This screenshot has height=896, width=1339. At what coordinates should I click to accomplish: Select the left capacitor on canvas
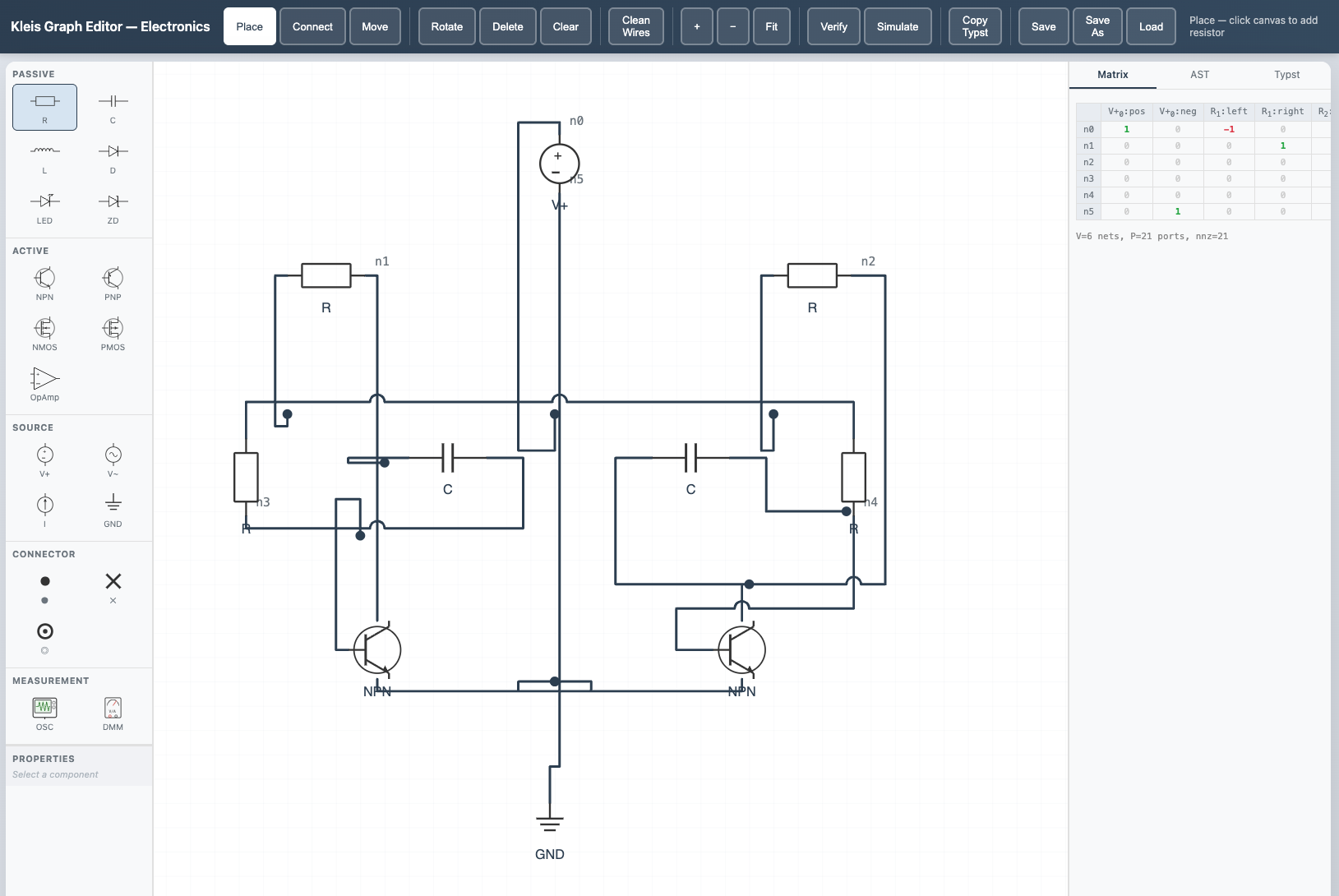[x=448, y=458]
